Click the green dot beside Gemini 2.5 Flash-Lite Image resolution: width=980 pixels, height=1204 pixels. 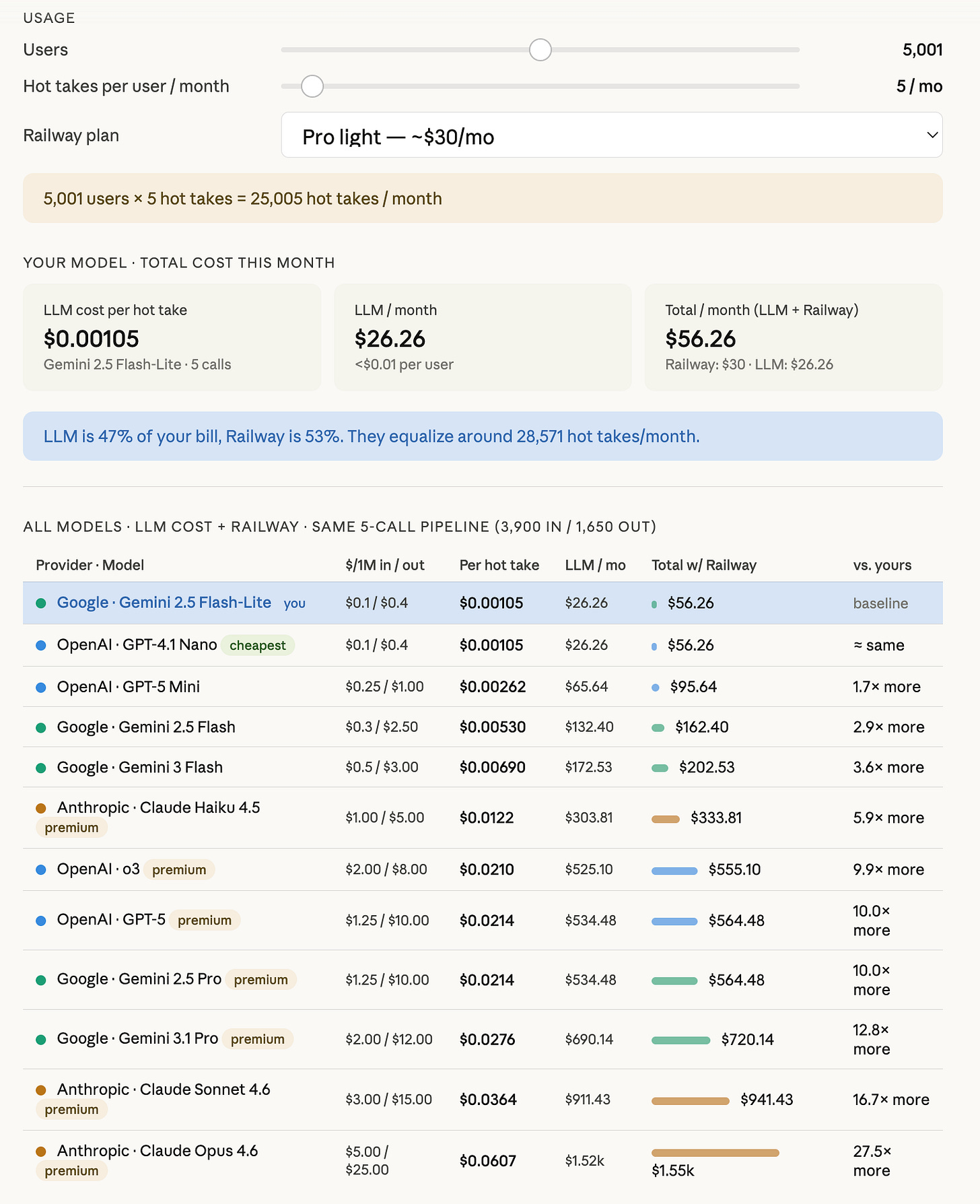[x=41, y=603]
